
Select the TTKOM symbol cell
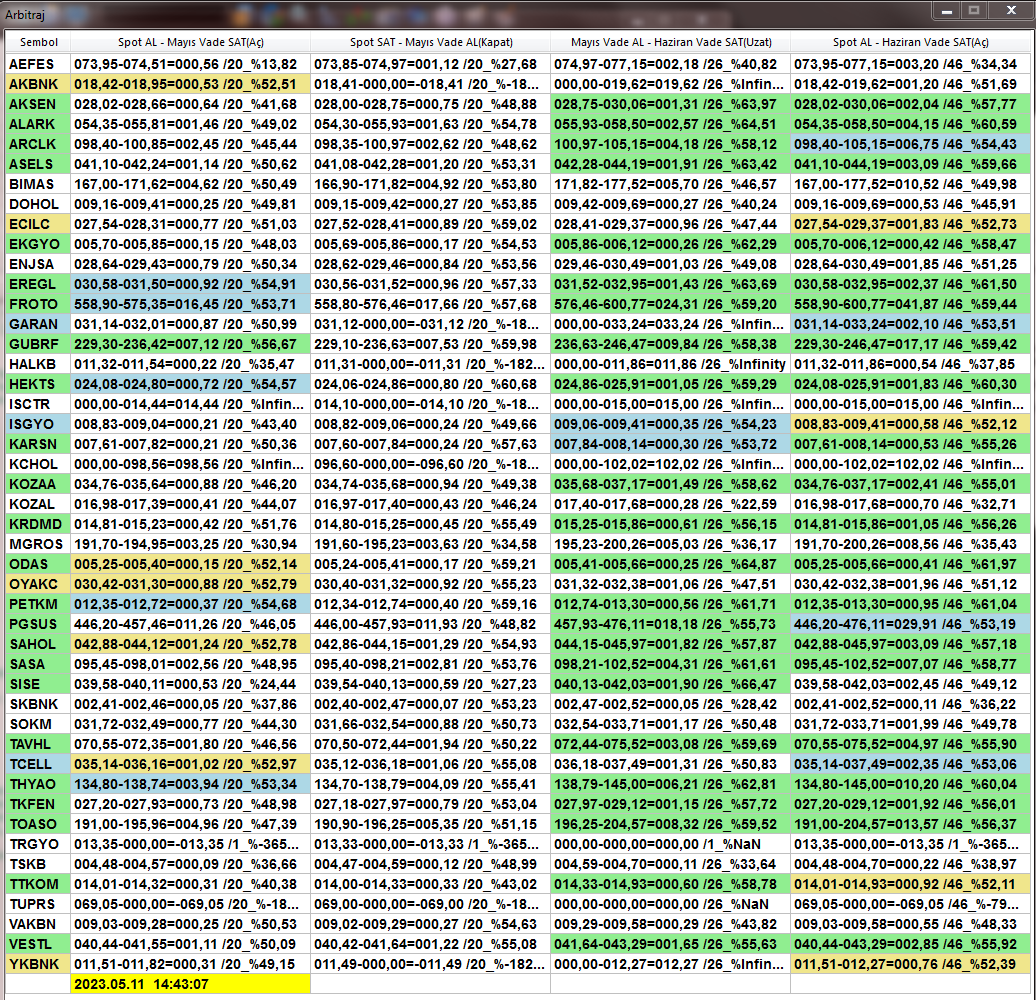(x=38, y=884)
